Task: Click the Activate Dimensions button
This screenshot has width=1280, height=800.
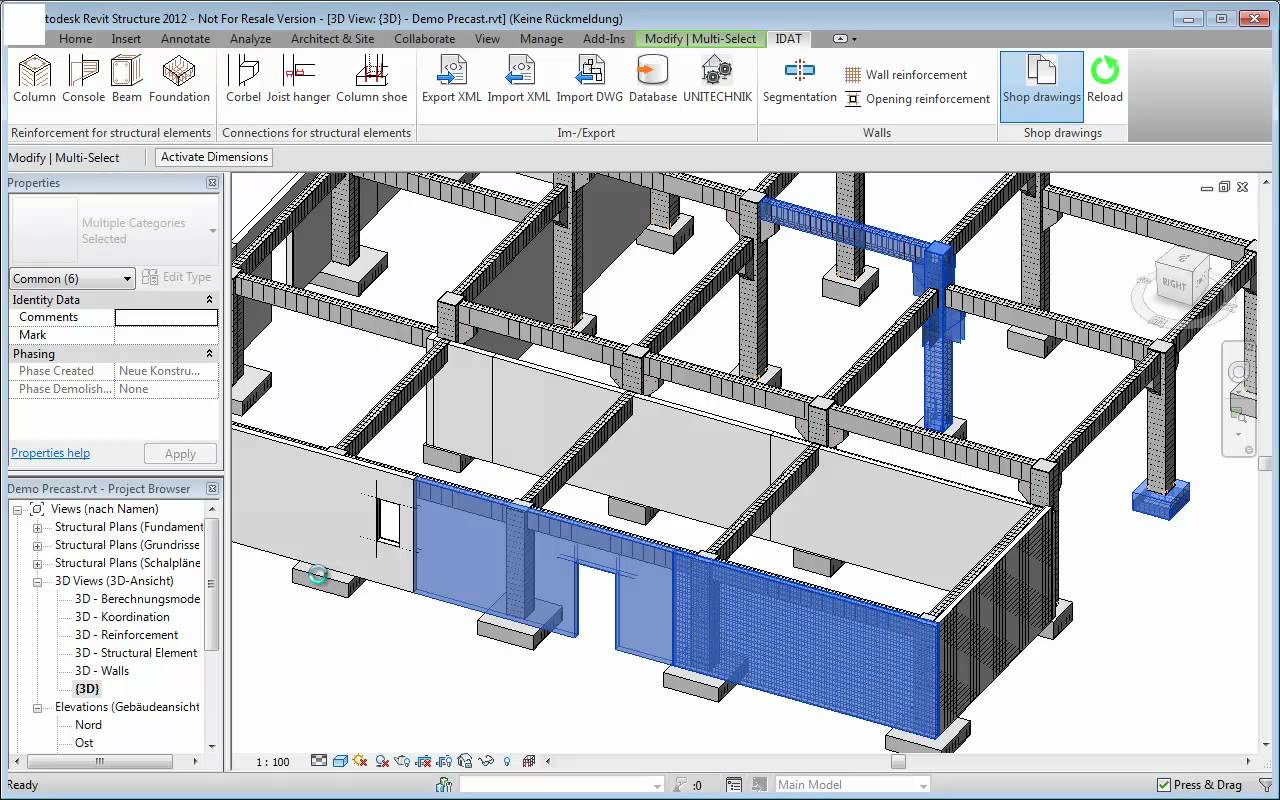Action: tap(215, 157)
